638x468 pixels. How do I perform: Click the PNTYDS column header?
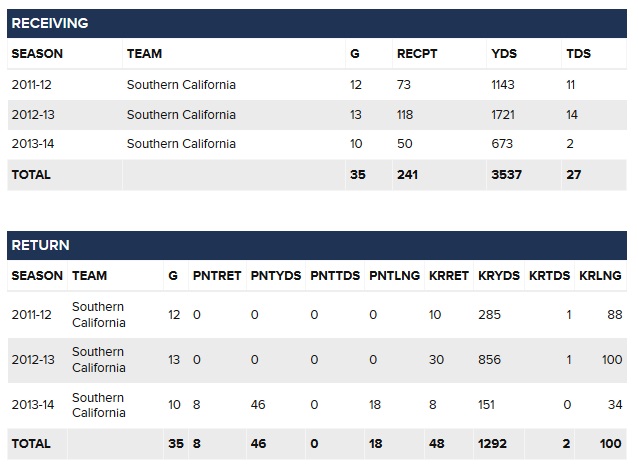pyautogui.click(x=276, y=276)
